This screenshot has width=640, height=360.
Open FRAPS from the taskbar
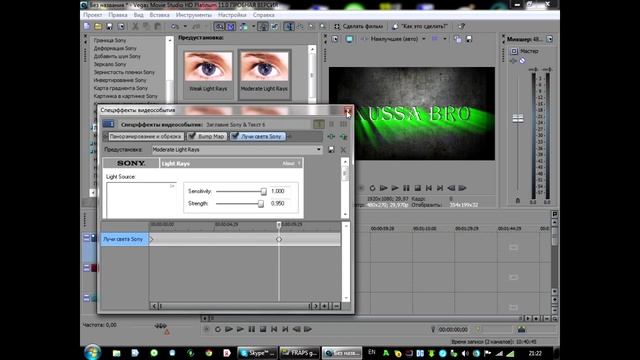300,353
